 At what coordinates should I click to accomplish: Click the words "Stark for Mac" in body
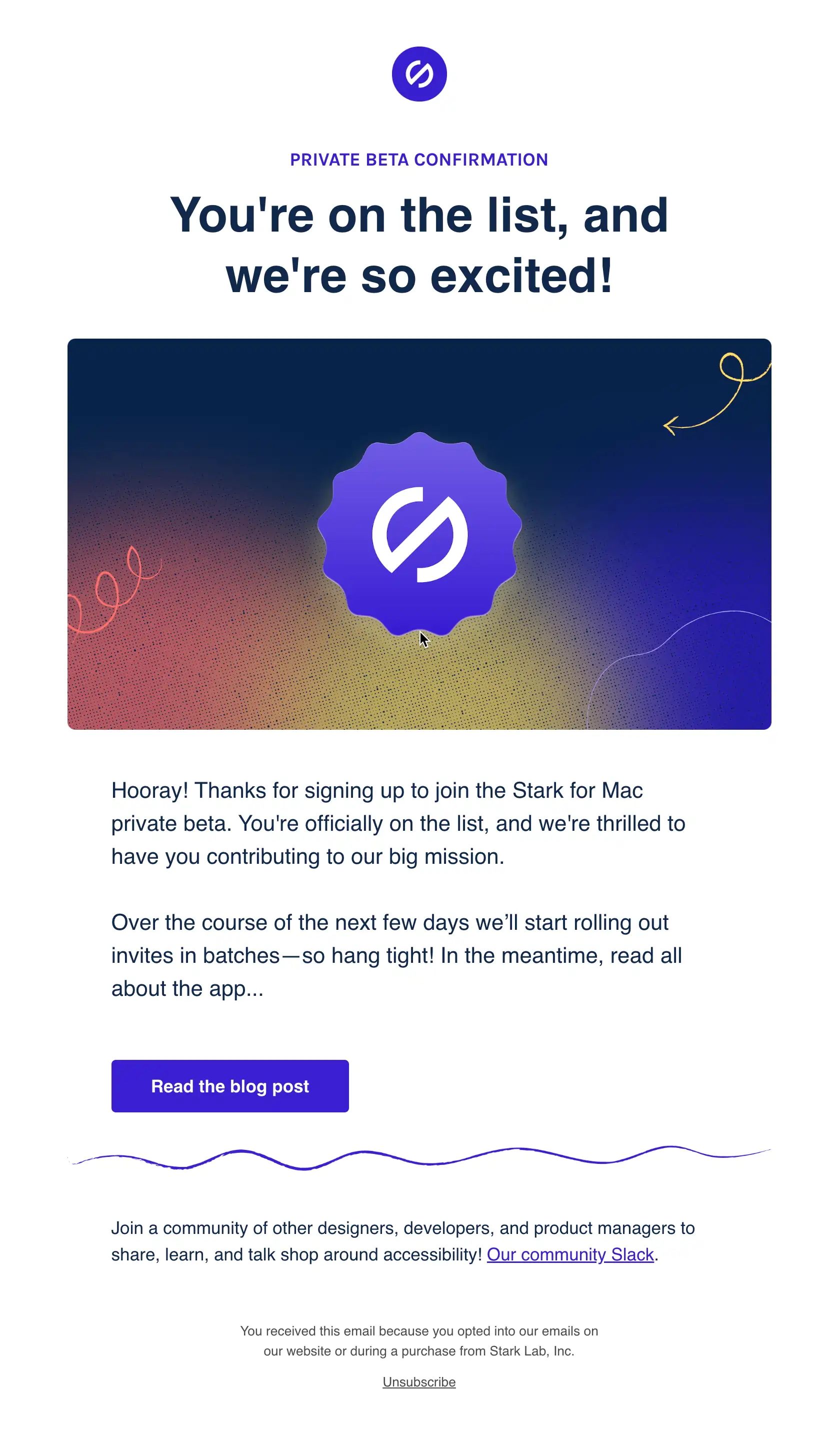click(578, 790)
